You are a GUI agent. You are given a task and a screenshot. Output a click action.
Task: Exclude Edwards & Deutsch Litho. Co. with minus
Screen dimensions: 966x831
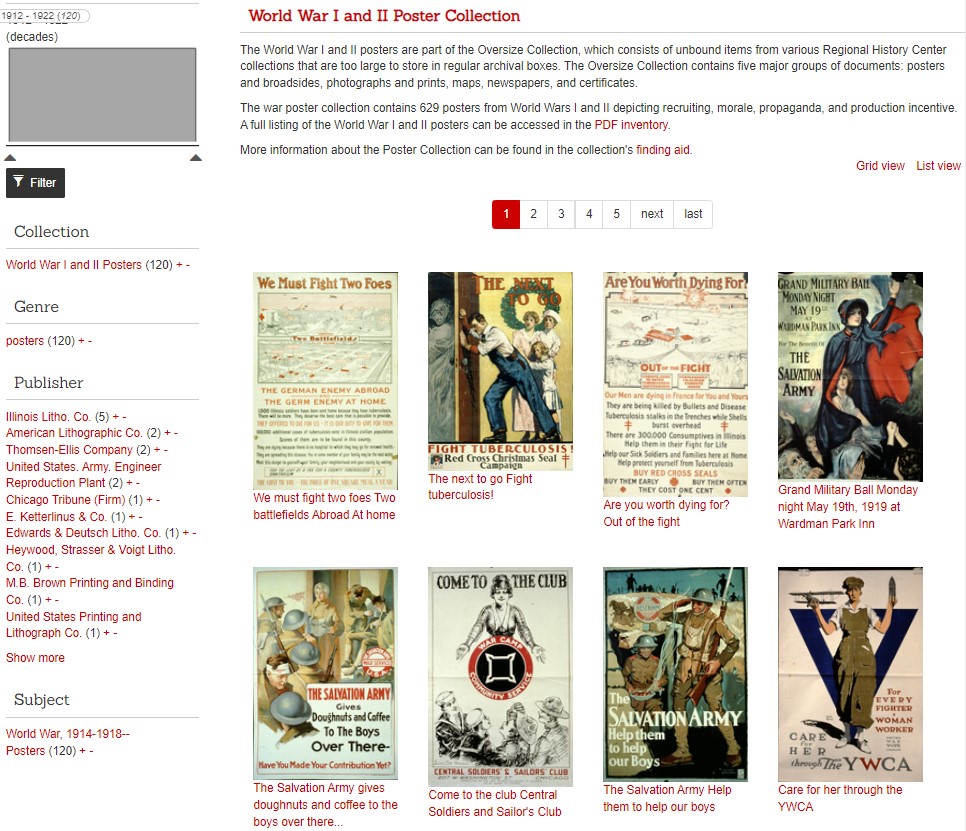(x=194, y=532)
